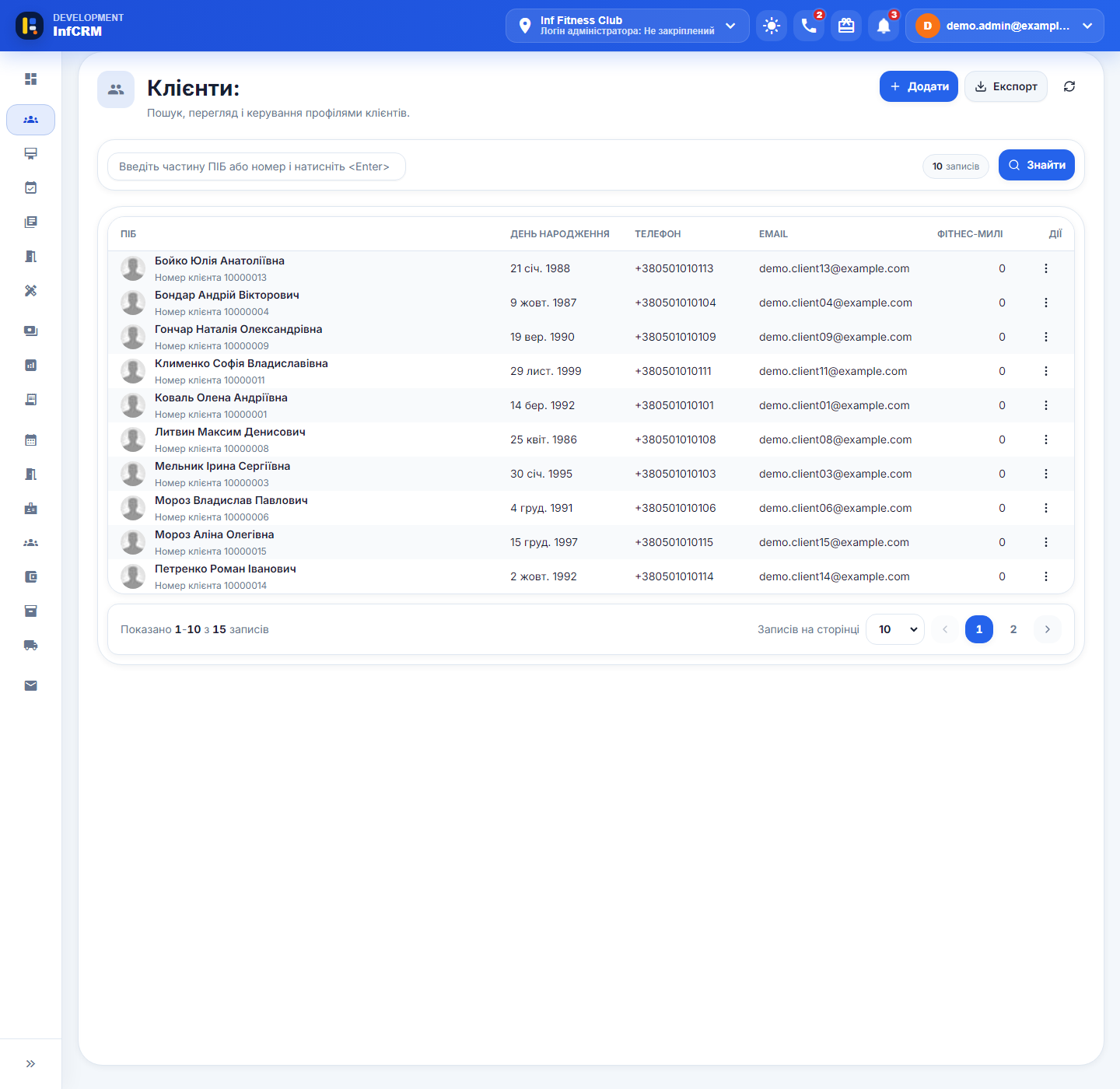The width and height of the screenshot is (1120, 1089).
Task: Open the calendar-with-checkmark sidebar icon
Action: coord(30,188)
